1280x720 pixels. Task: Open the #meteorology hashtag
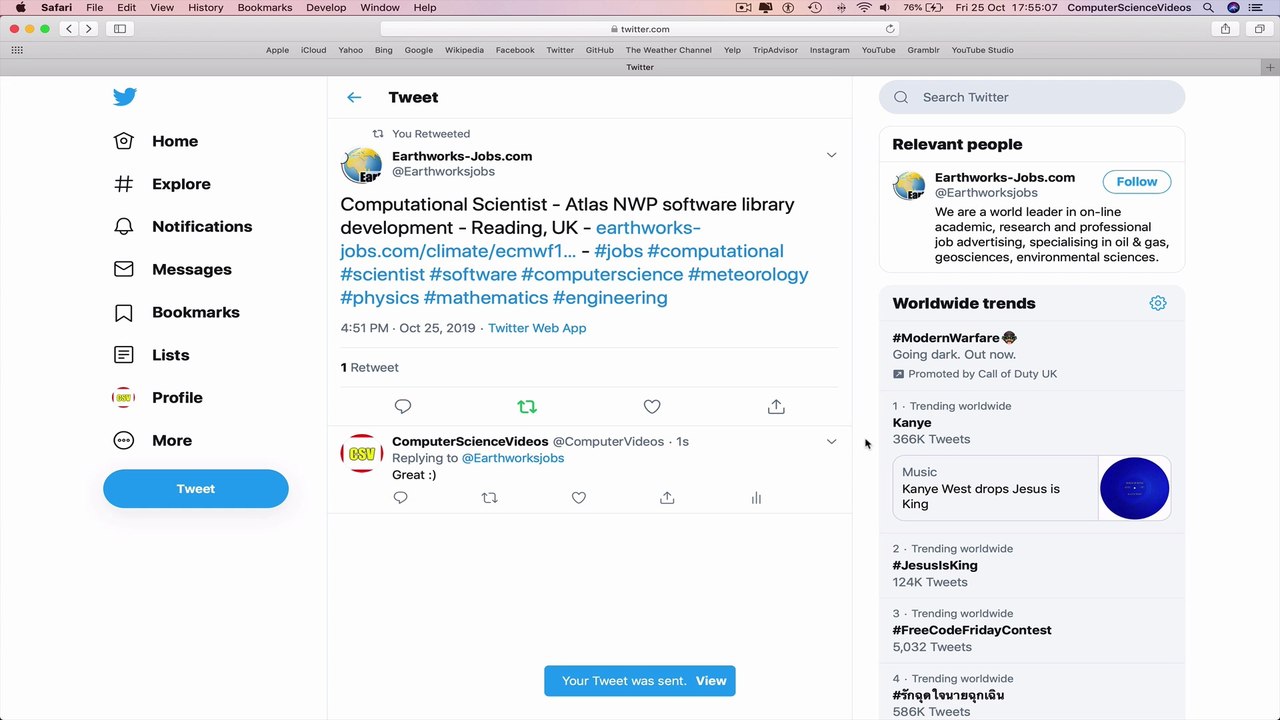[x=748, y=274]
